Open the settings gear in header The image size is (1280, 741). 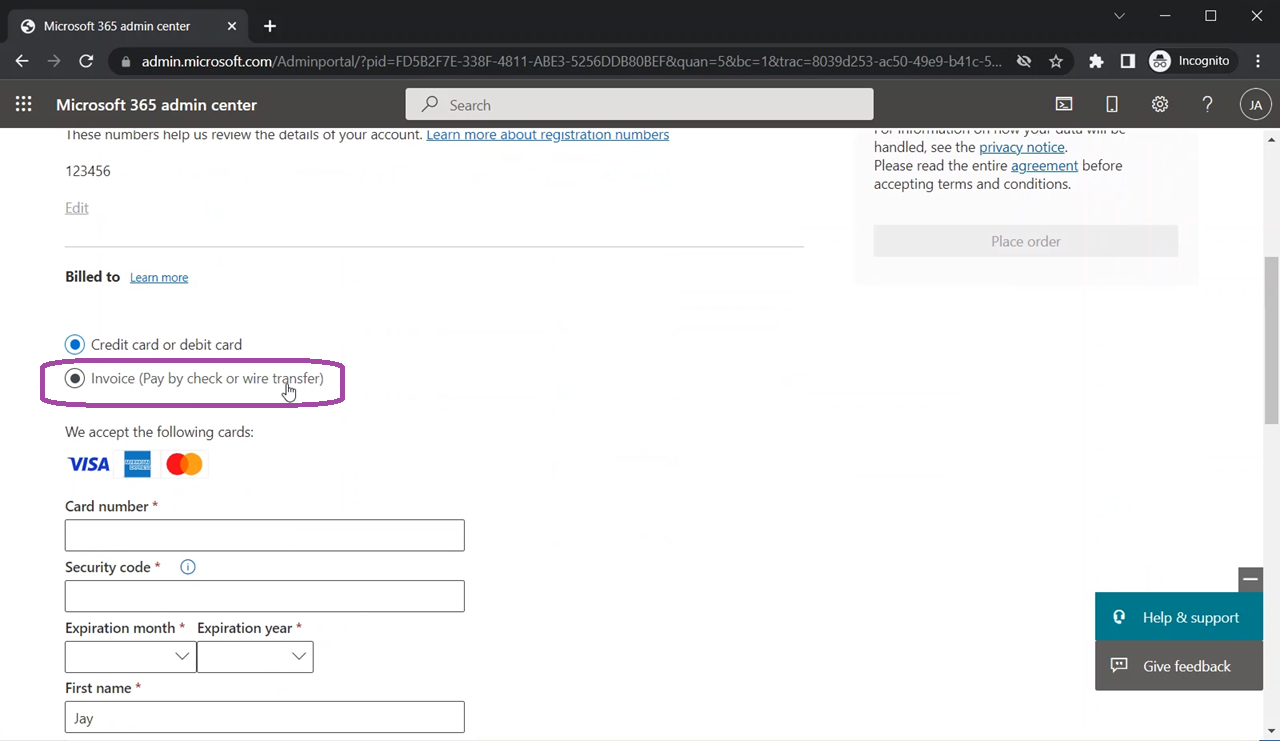point(1159,105)
